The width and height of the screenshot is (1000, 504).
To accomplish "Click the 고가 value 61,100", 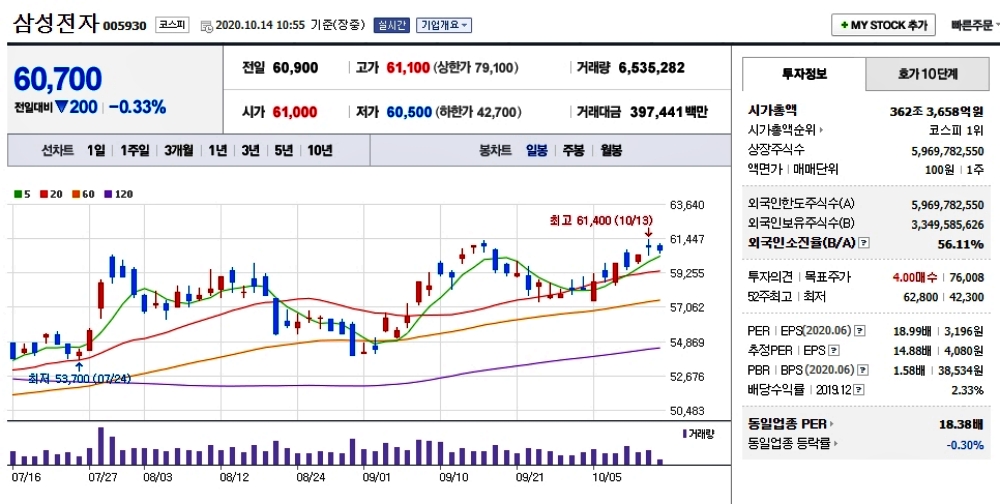I will (x=408, y=68).
